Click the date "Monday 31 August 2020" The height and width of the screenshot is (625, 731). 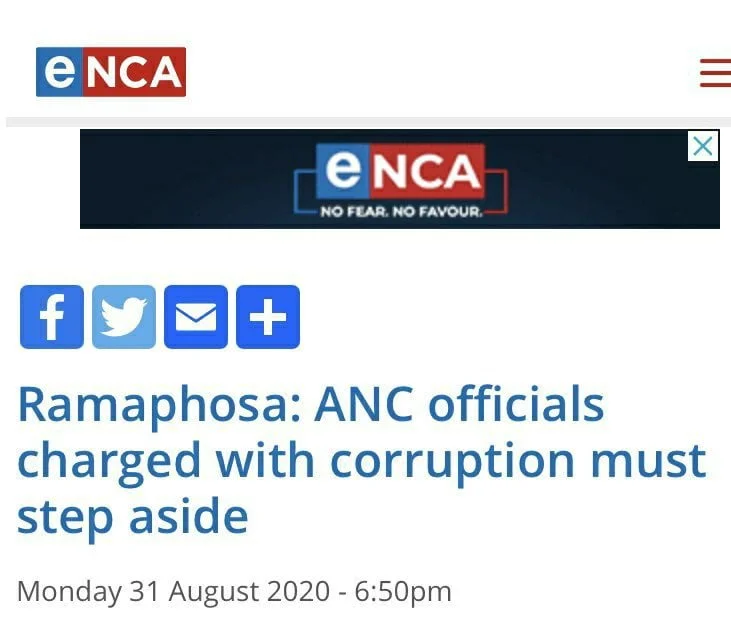pos(173,591)
